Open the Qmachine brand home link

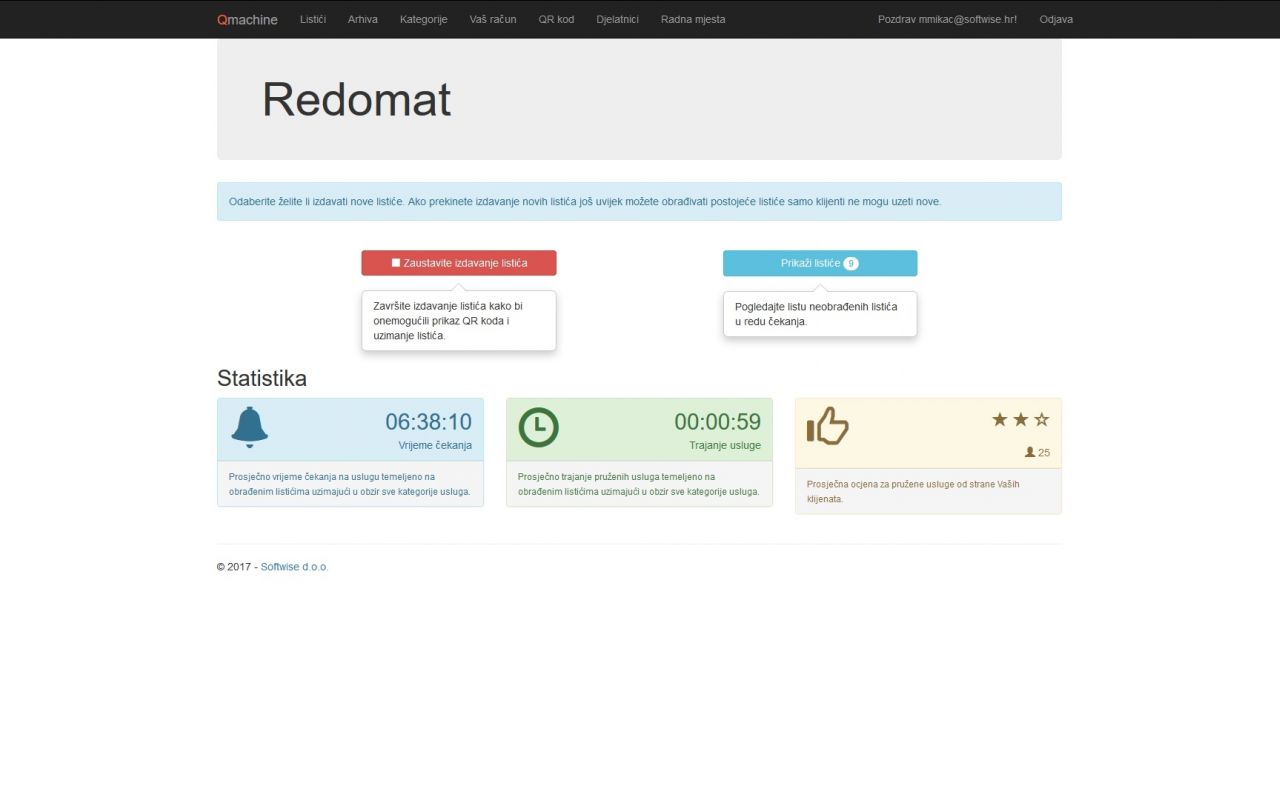click(247, 19)
